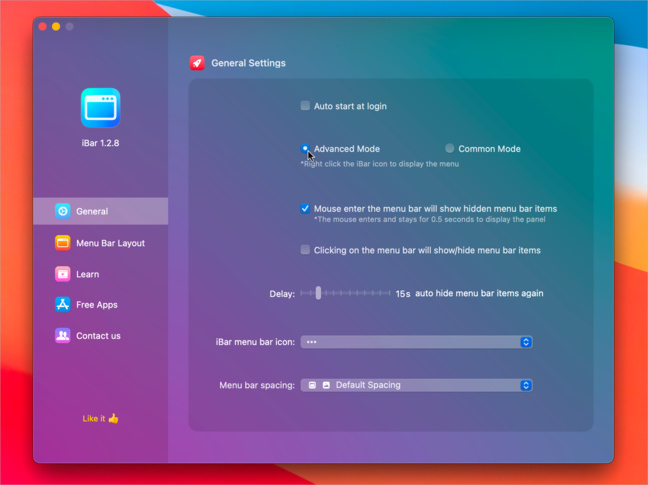Open the Menu bar spacing dropdown
This screenshot has width=648, height=485.
coord(416,385)
